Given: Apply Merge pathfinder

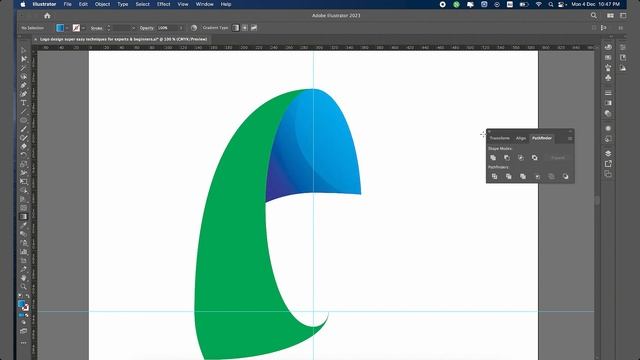Looking at the screenshot, I should tap(523, 176).
